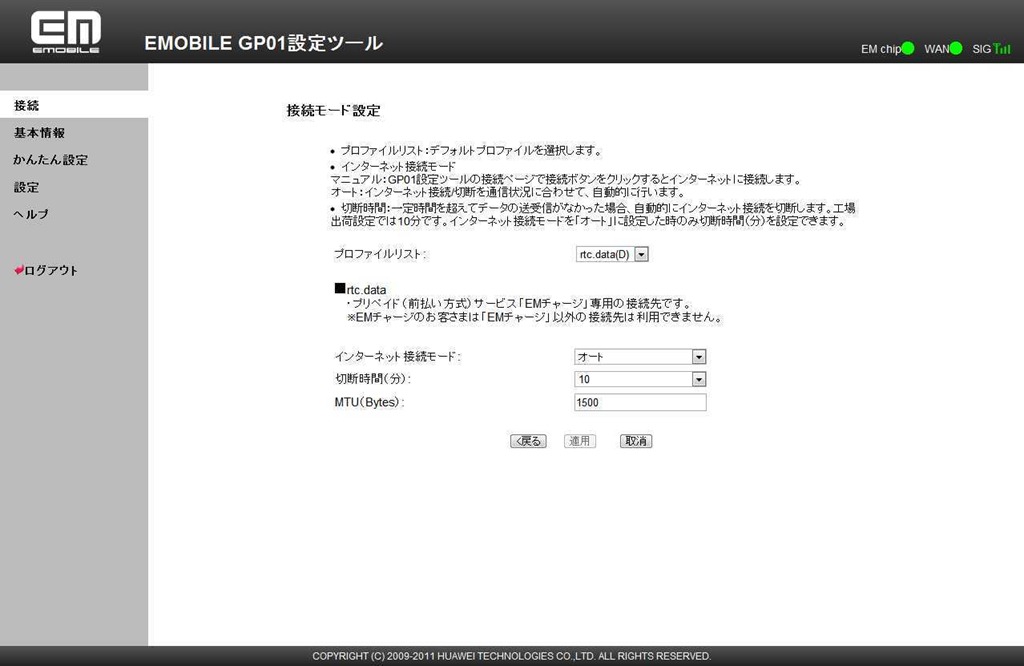This screenshot has height=666, width=1024.
Task: Click the MTU(Bytes) label
Action: [x=369, y=402]
